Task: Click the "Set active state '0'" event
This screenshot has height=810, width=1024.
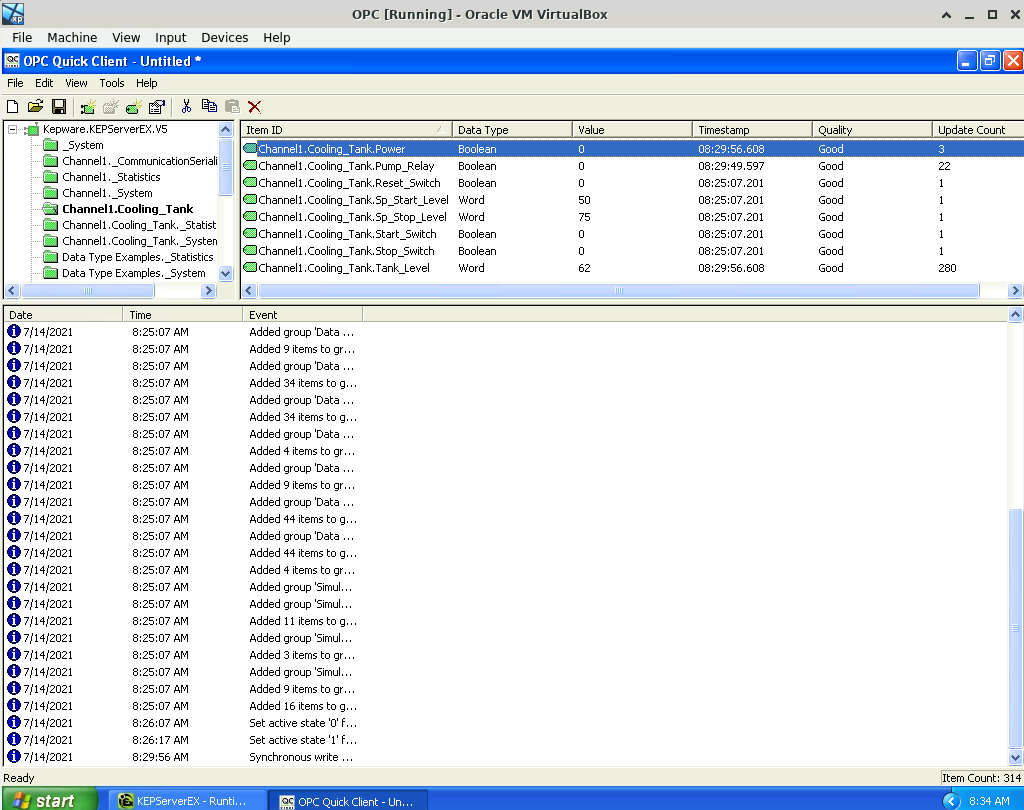Action: (303, 723)
